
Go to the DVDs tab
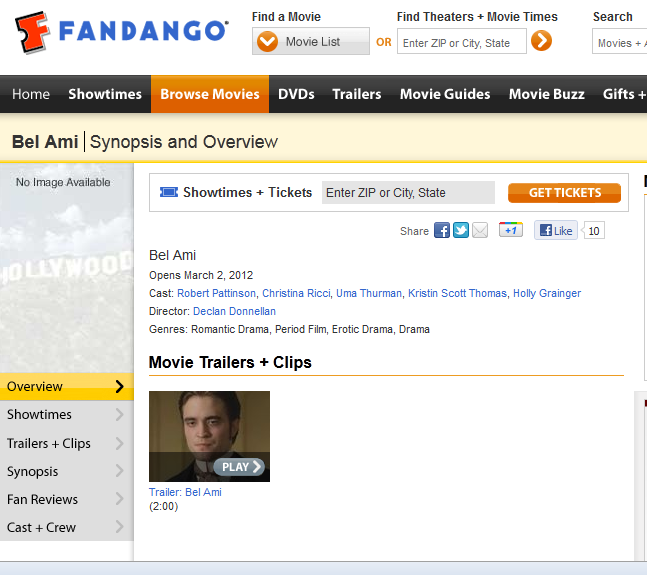296,94
